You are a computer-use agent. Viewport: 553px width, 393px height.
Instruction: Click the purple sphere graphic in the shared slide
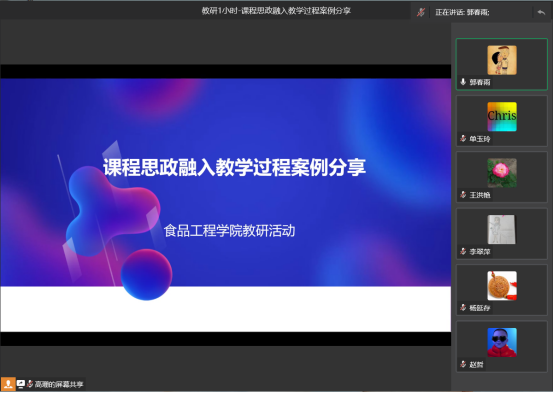(146, 275)
